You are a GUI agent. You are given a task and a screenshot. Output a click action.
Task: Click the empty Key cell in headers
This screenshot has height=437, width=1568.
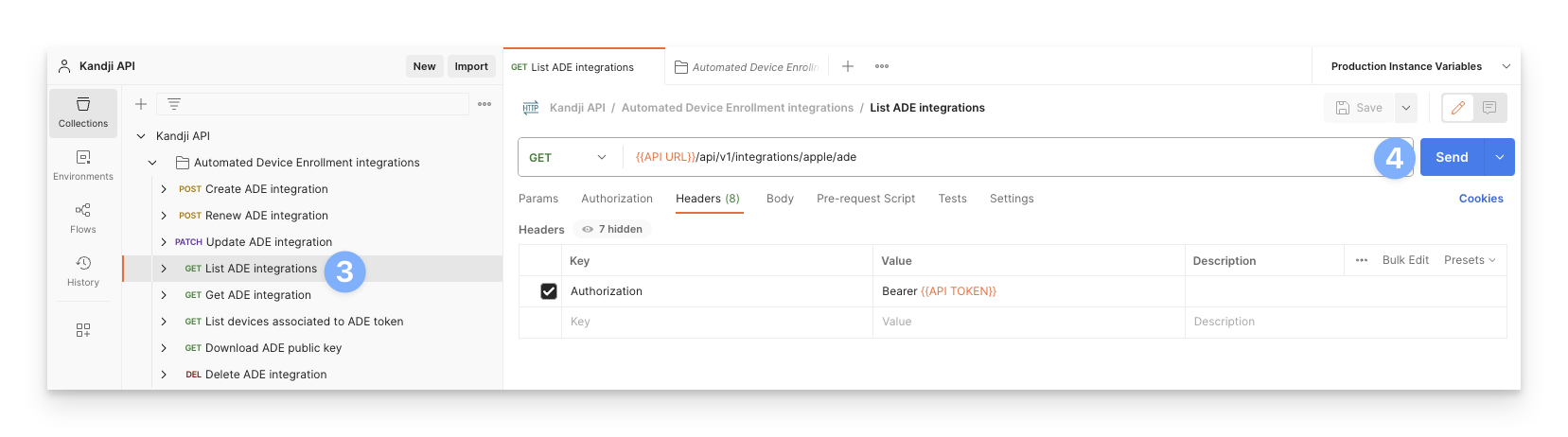tap(716, 322)
